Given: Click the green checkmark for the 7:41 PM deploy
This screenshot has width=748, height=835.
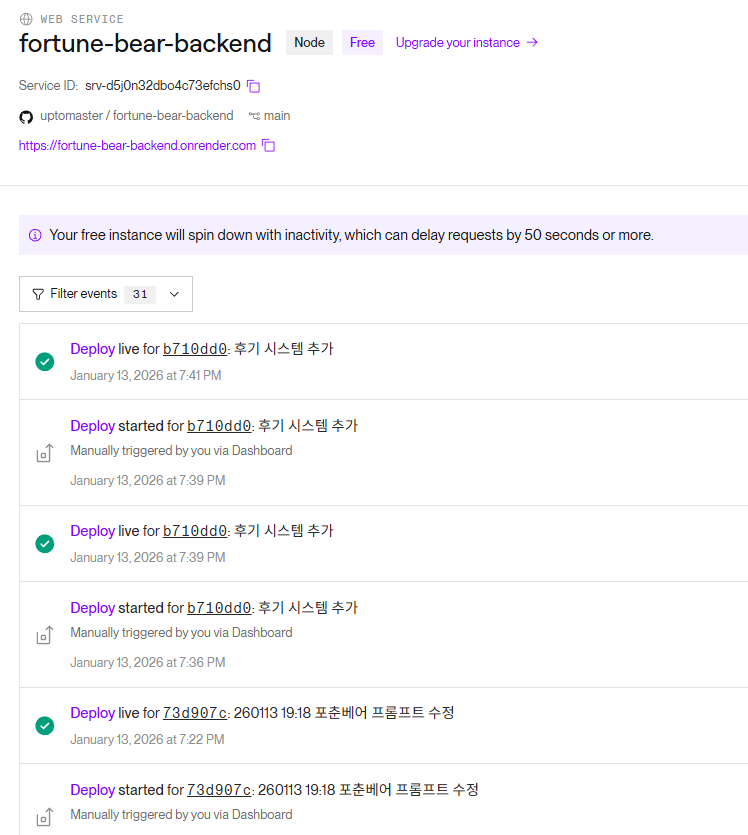Looking at the screenshot, I should [x=44, y=361].
